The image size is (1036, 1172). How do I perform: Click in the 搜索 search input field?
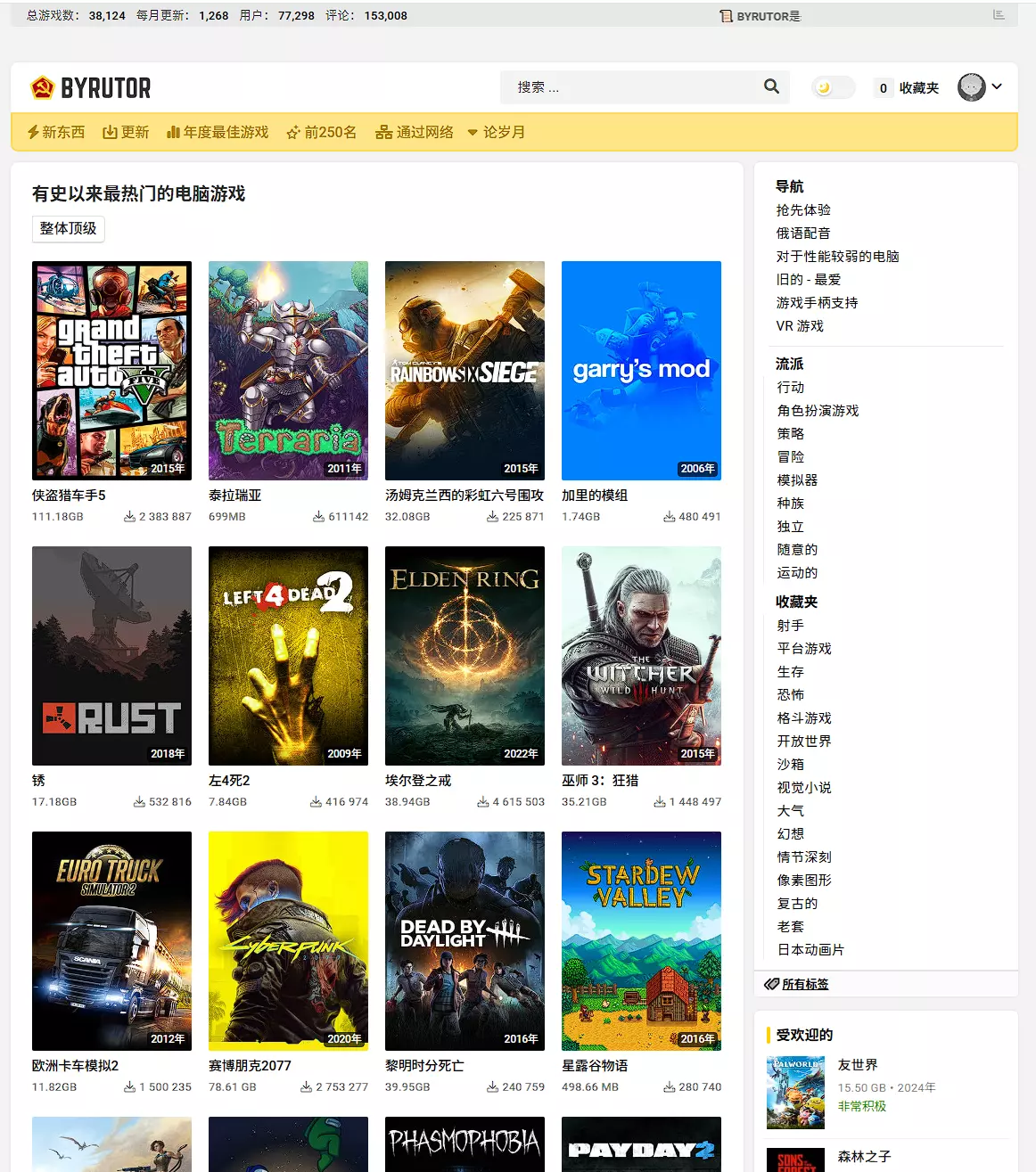click(x=629, y=87)
